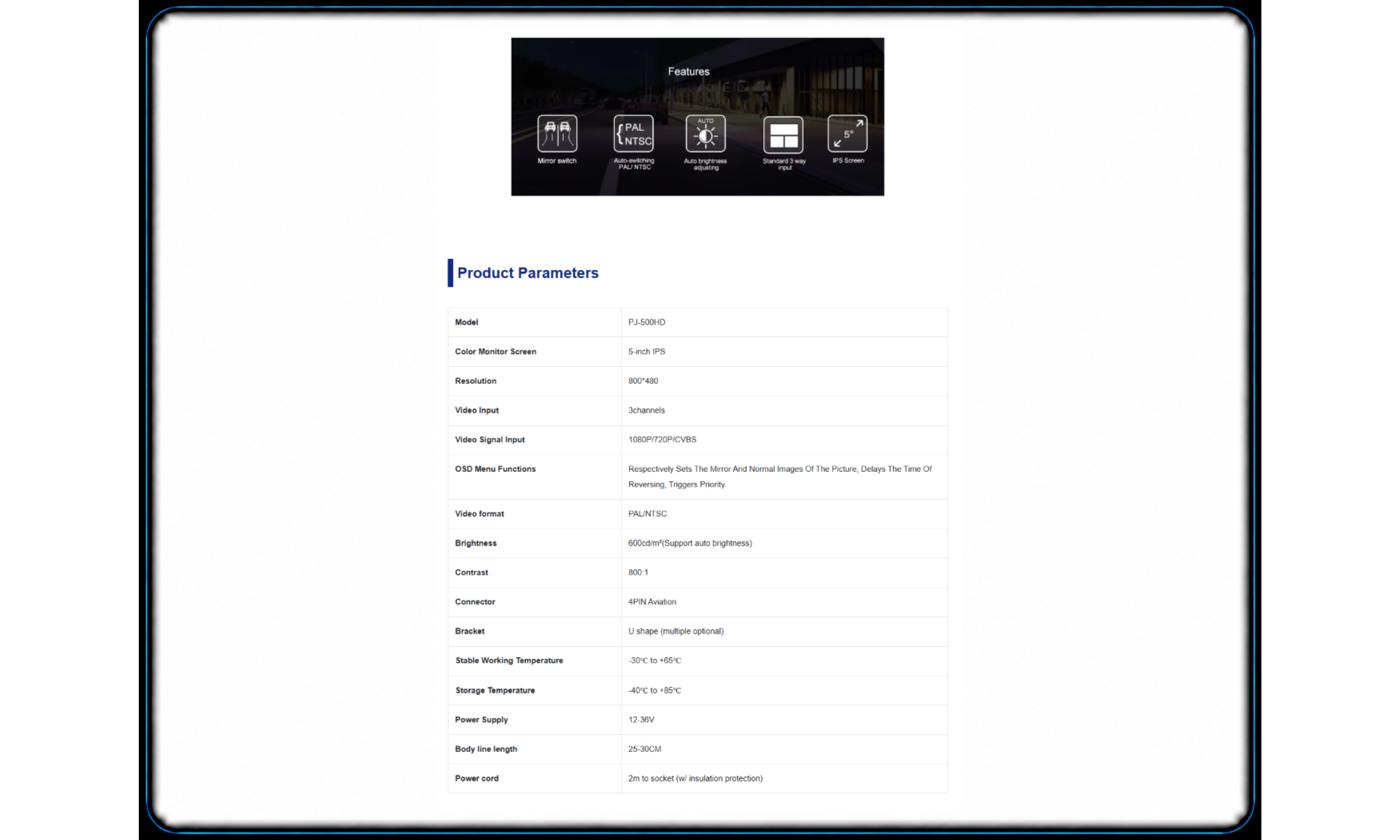Select the U shape (multiple optional) value
This screenshot has height=840, width=1400.
point(676,632)
